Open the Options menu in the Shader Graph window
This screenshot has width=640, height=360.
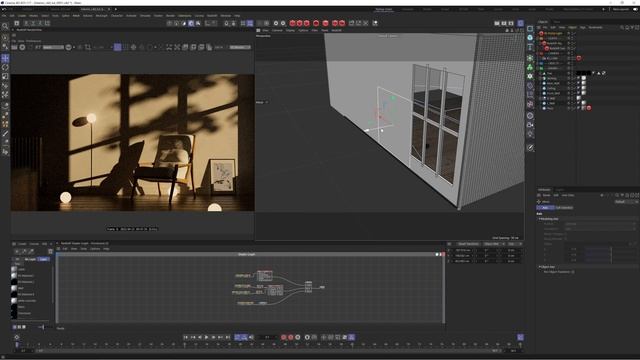[95, 249]
